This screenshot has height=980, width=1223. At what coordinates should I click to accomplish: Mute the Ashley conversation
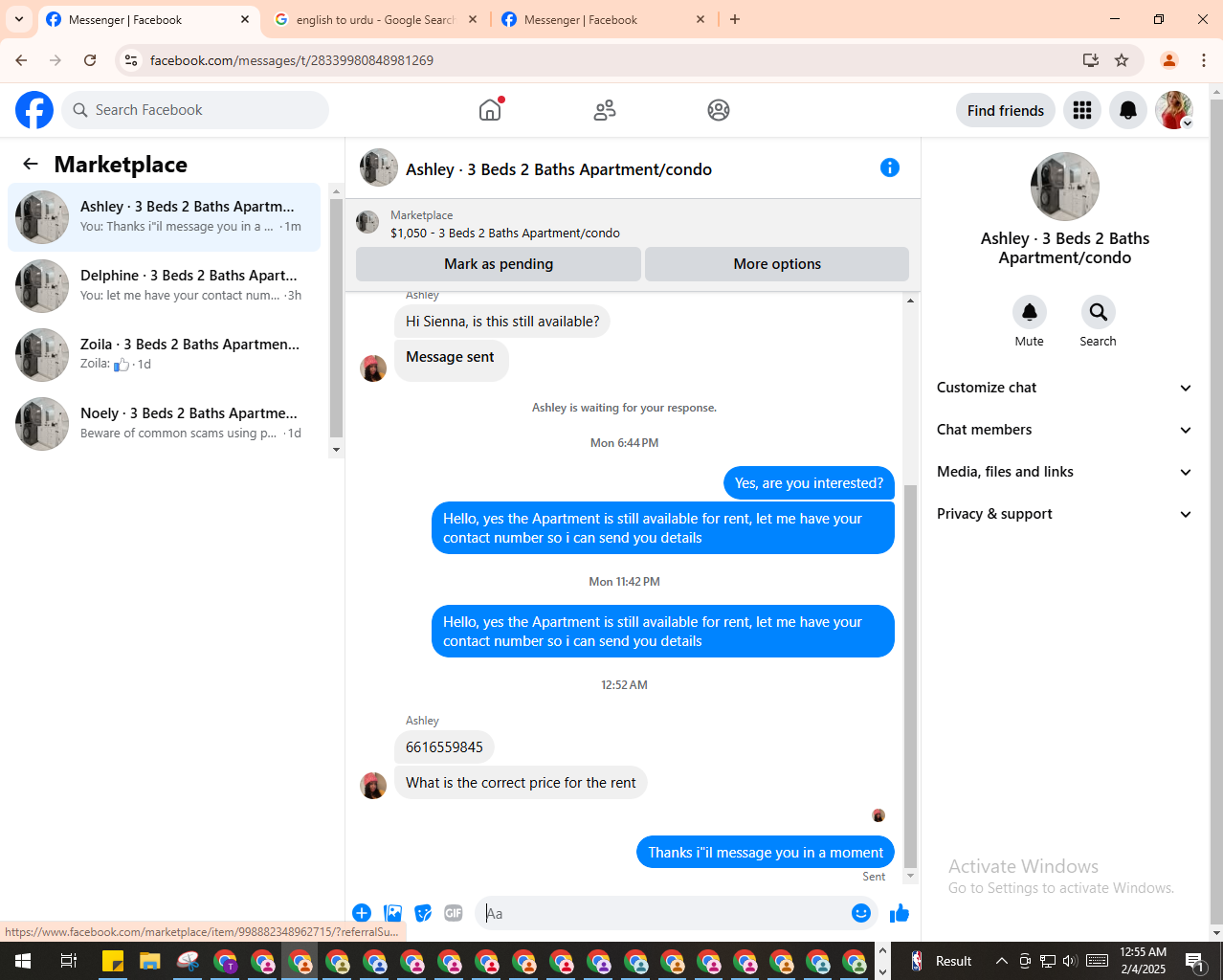pyautogui.click(x=1030, y=312)
